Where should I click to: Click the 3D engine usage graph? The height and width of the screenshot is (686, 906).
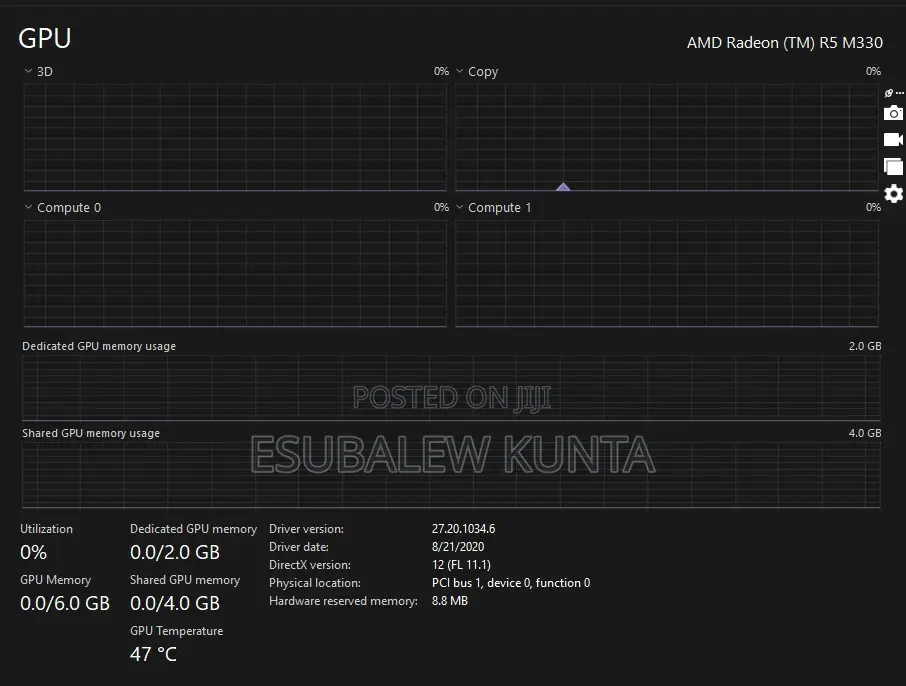[235, 138]
